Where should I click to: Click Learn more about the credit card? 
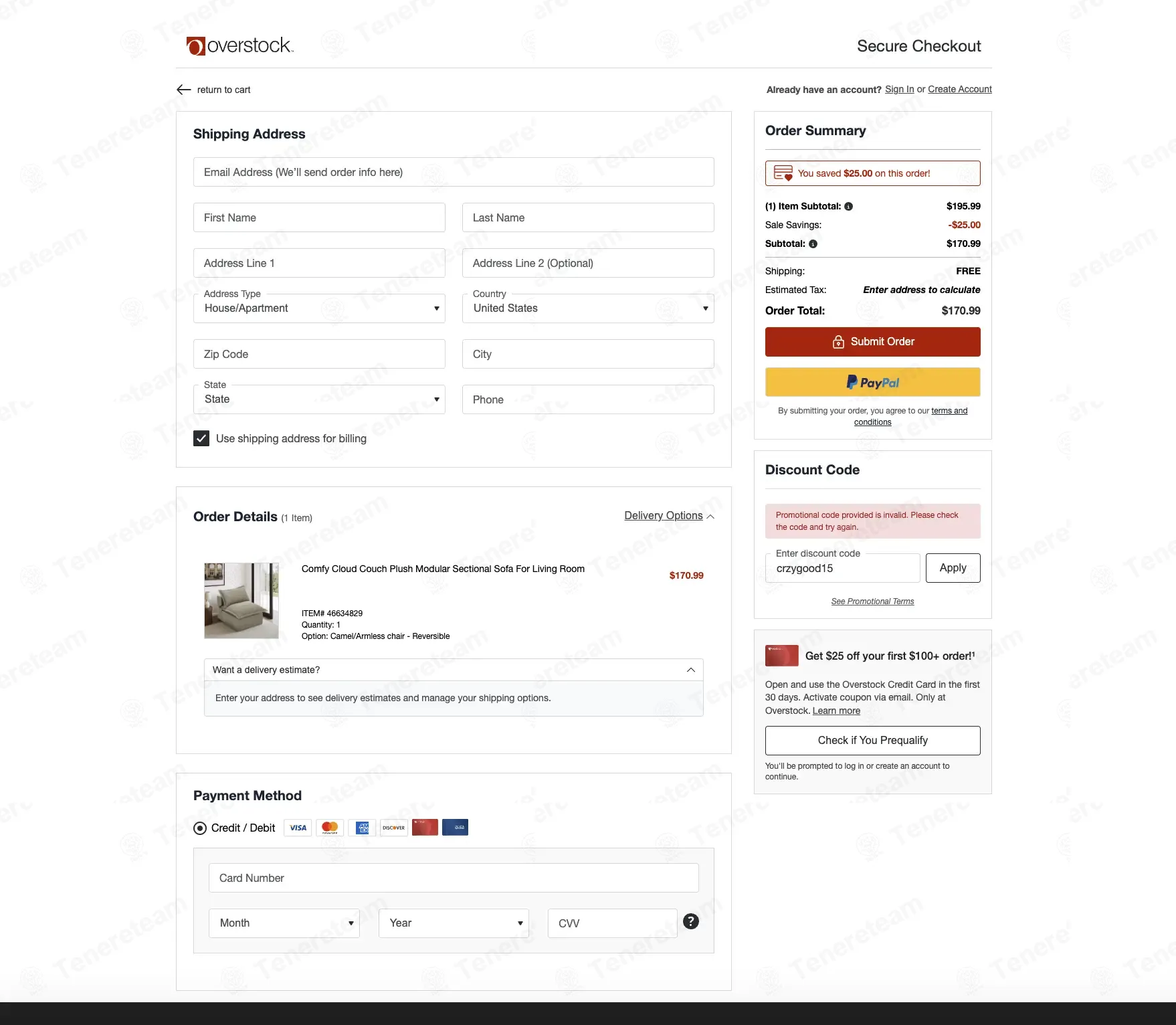(x=836, y=711)
